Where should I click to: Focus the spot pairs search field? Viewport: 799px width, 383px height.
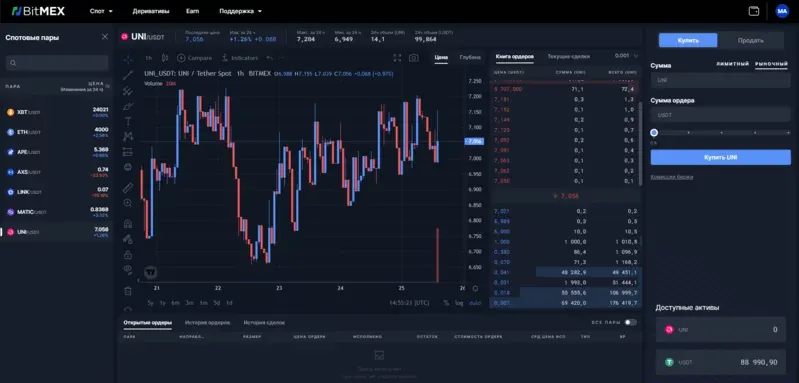57,63
